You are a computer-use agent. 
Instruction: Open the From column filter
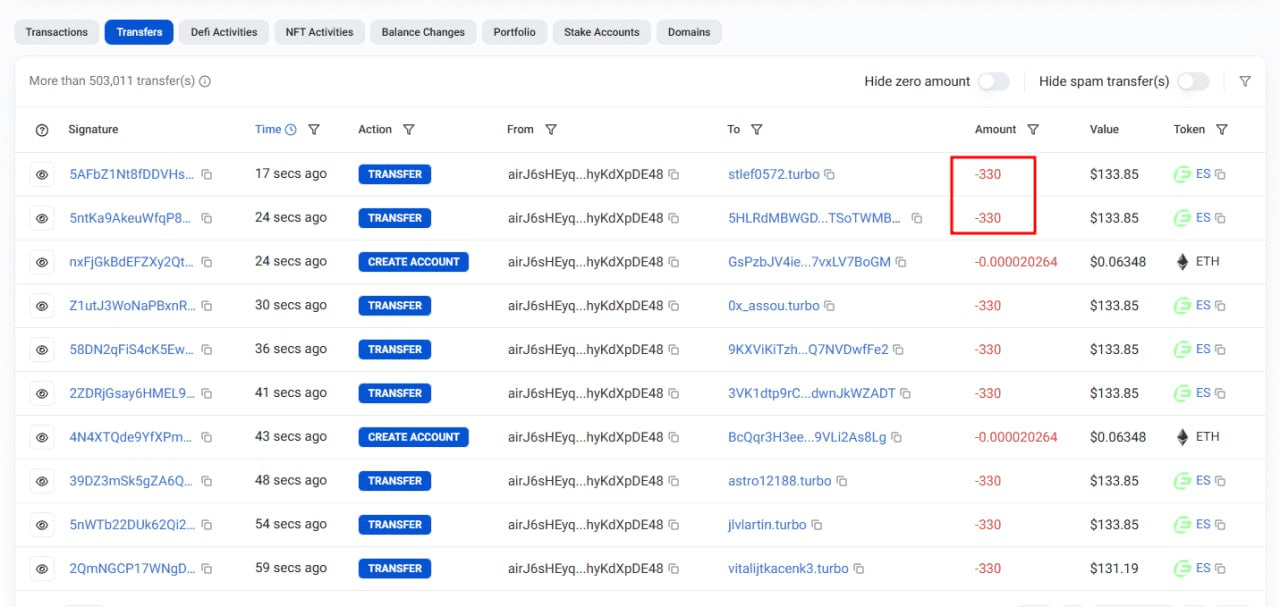[551, 130]
